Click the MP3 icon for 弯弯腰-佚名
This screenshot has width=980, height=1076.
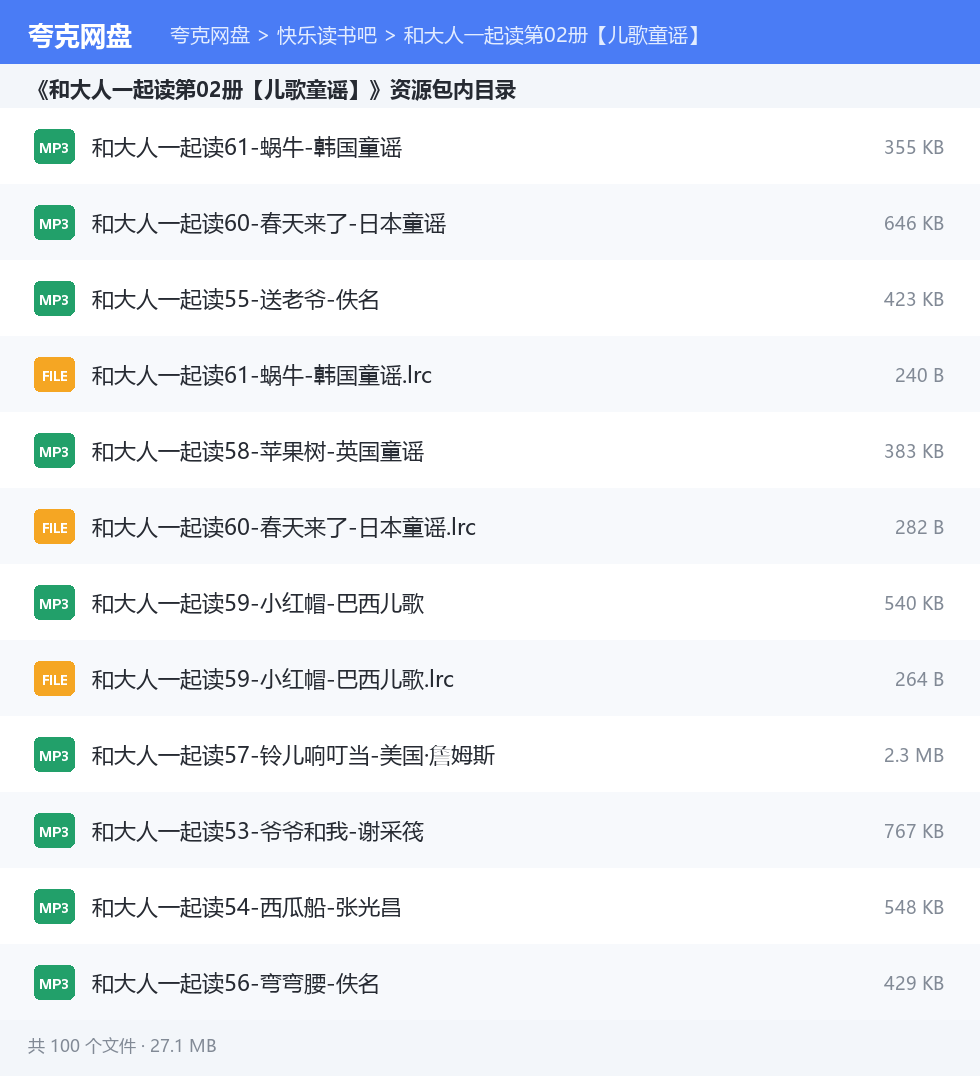pyautogui.click(x=54, y=983)
